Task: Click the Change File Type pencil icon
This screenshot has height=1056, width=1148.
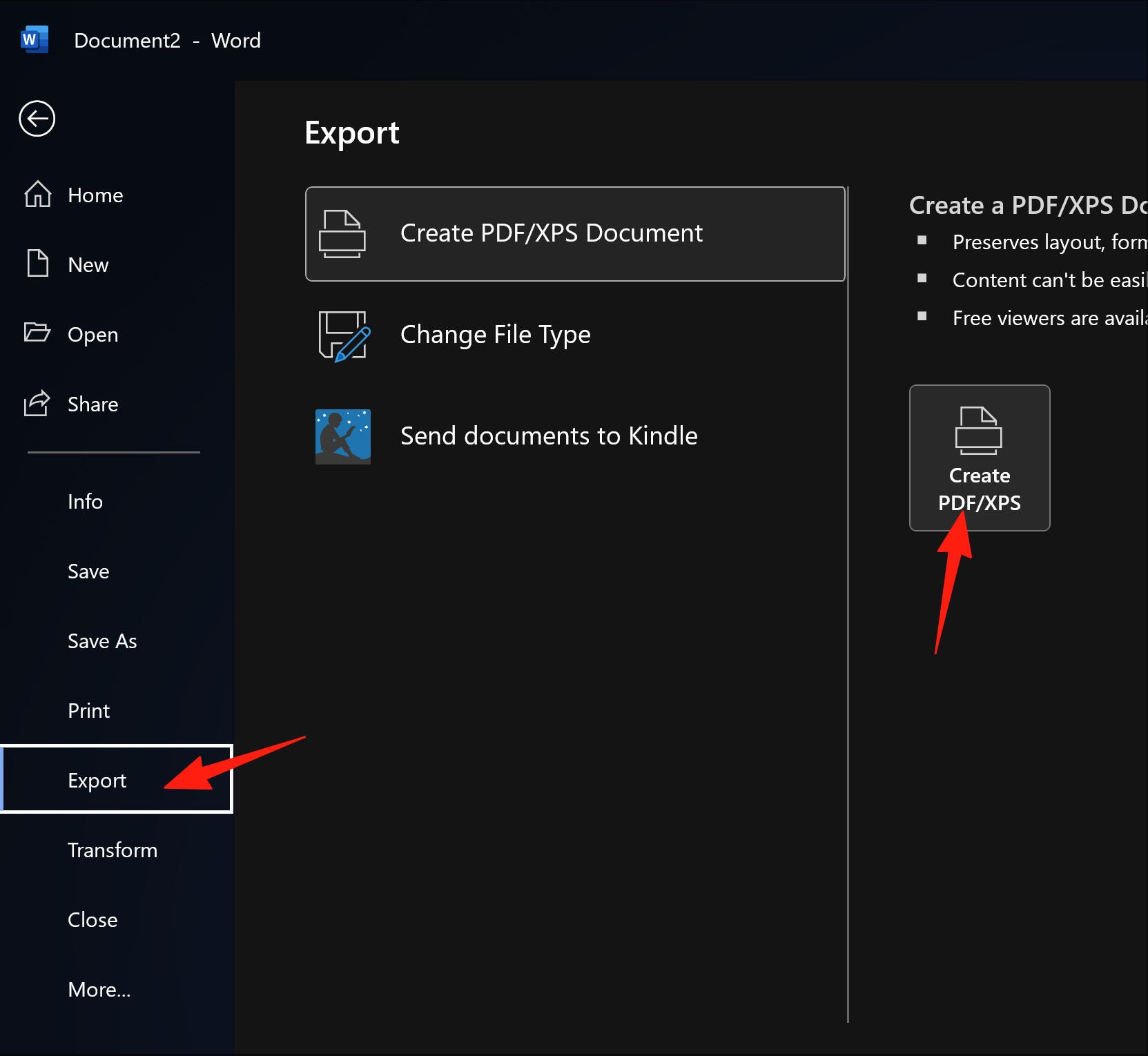Action: point(344,336)
